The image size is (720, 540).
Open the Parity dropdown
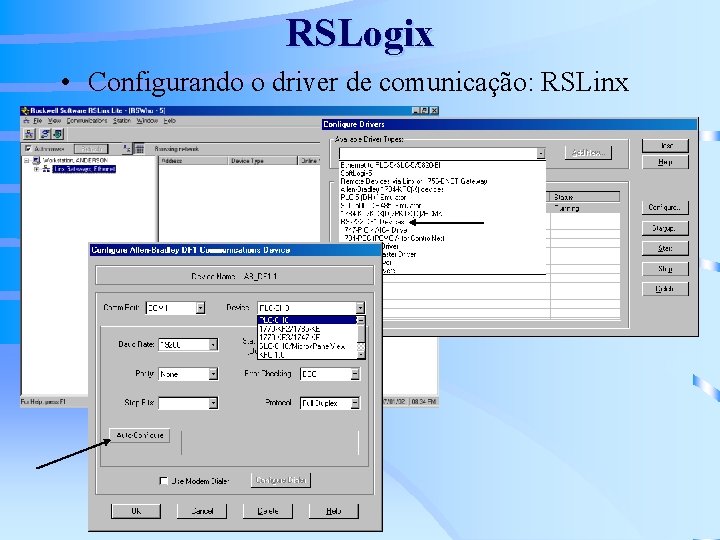[213, 374]
